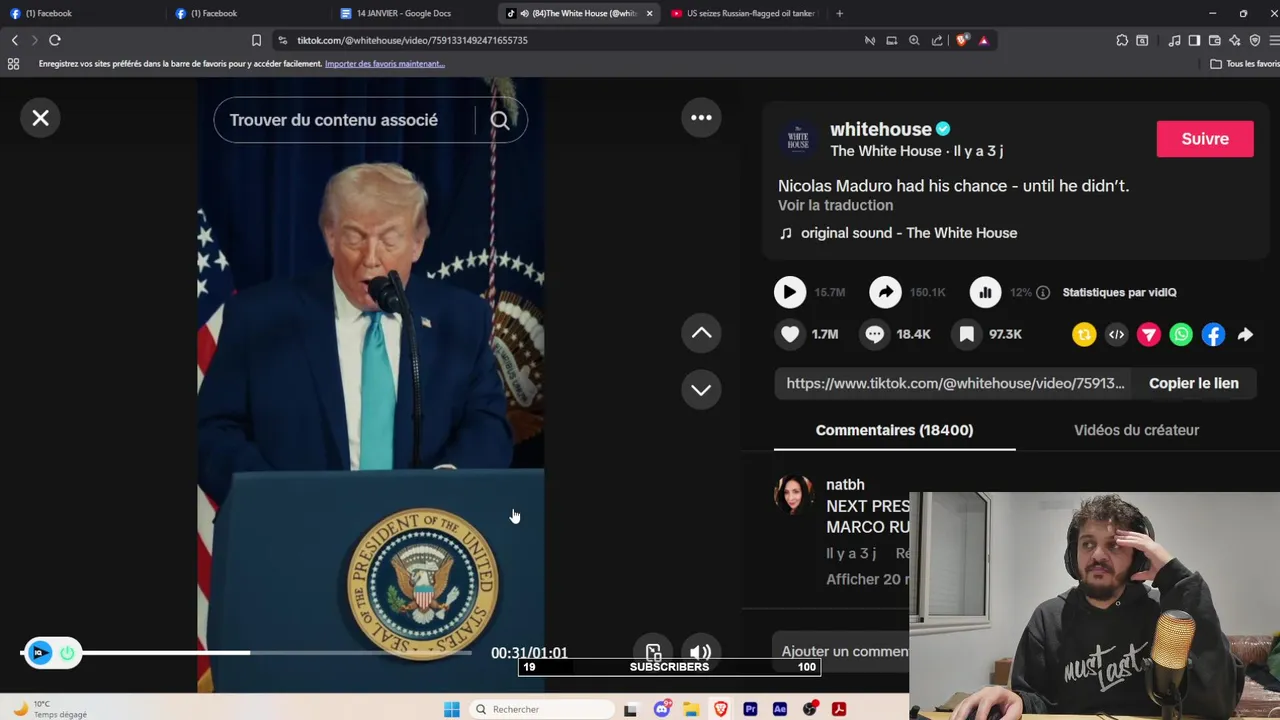
Task: Click natbh's comment avatar
Action: 794,494
